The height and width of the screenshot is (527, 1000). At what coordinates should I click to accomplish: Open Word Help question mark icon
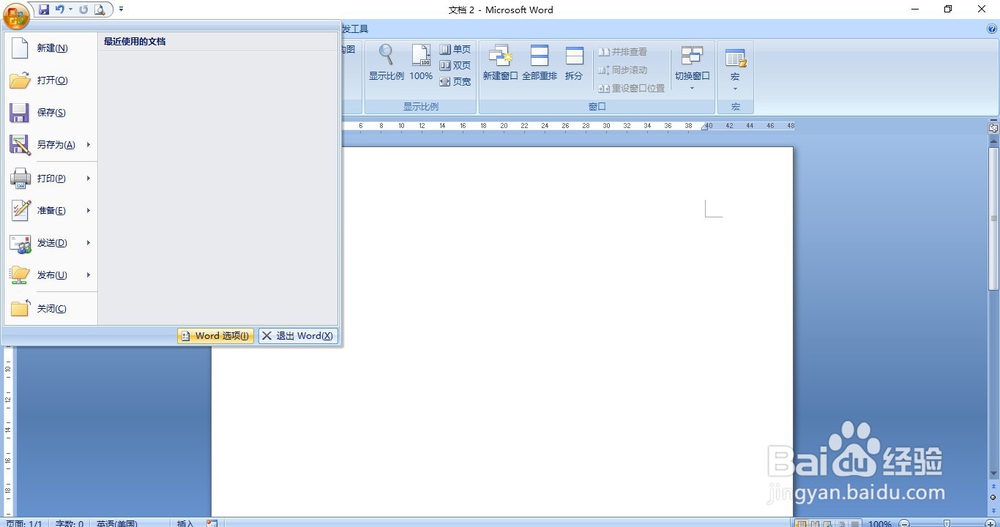click(992, 29)
